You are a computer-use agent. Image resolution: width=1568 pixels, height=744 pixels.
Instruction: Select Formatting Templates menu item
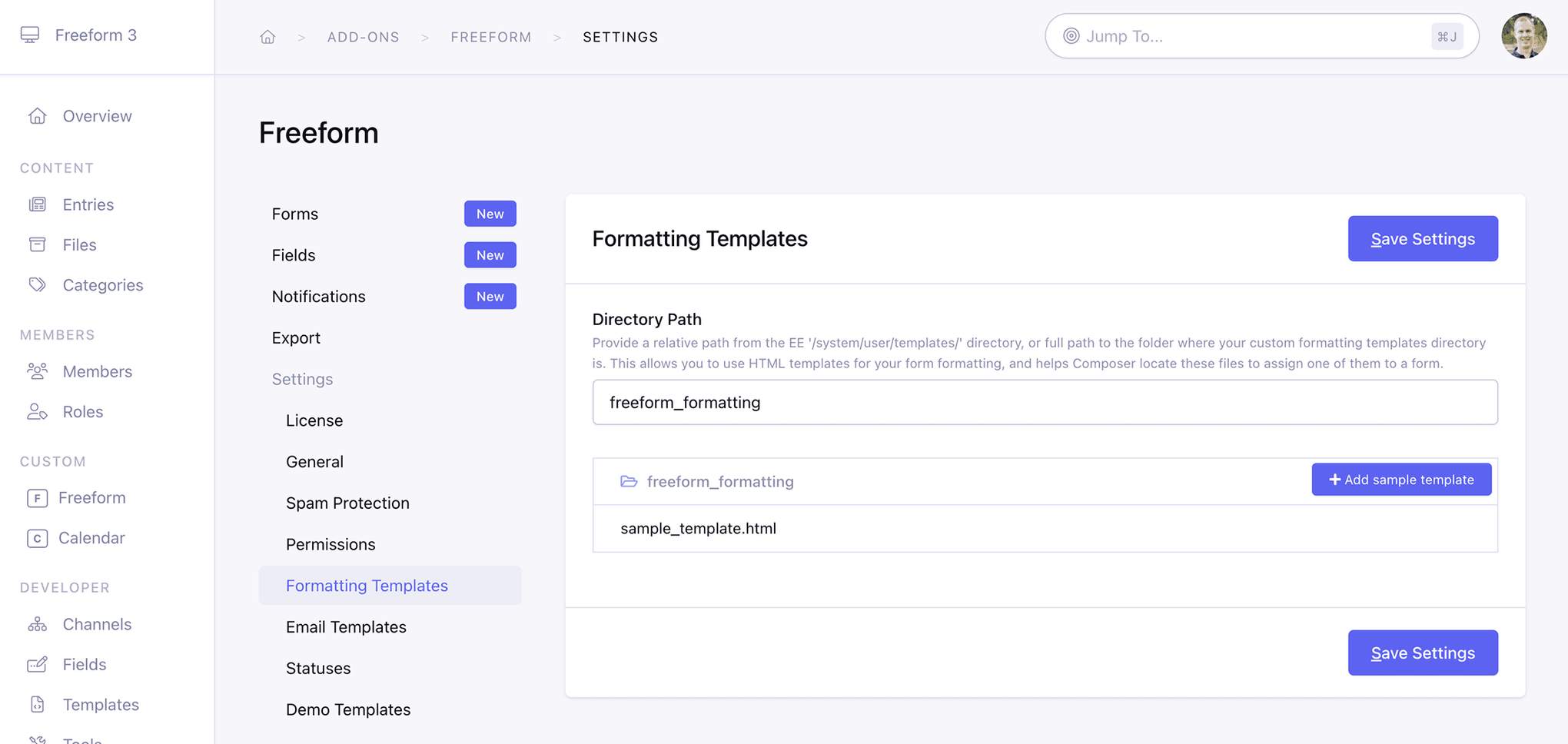(x=390, y=586)
